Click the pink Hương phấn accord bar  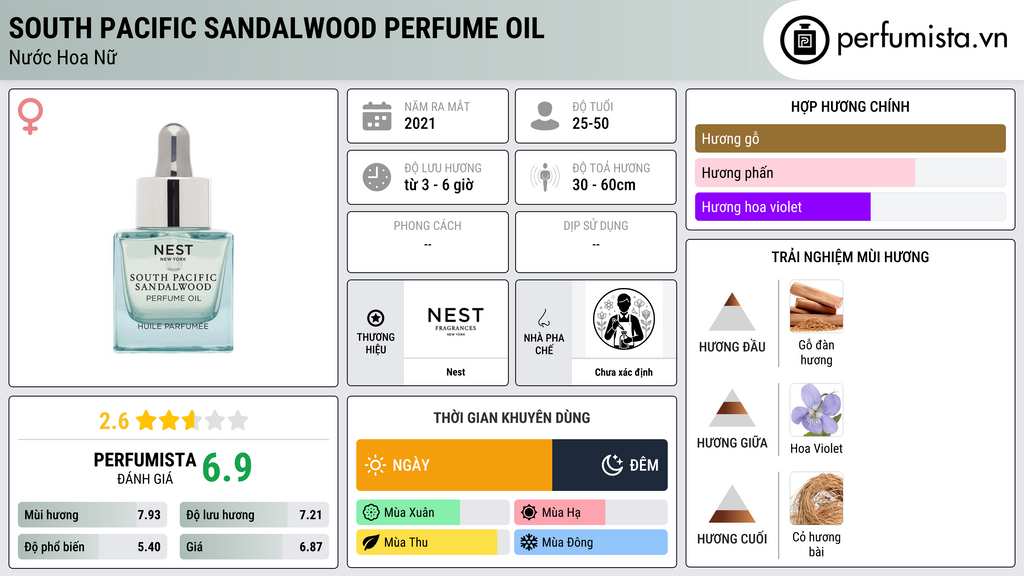850,172
